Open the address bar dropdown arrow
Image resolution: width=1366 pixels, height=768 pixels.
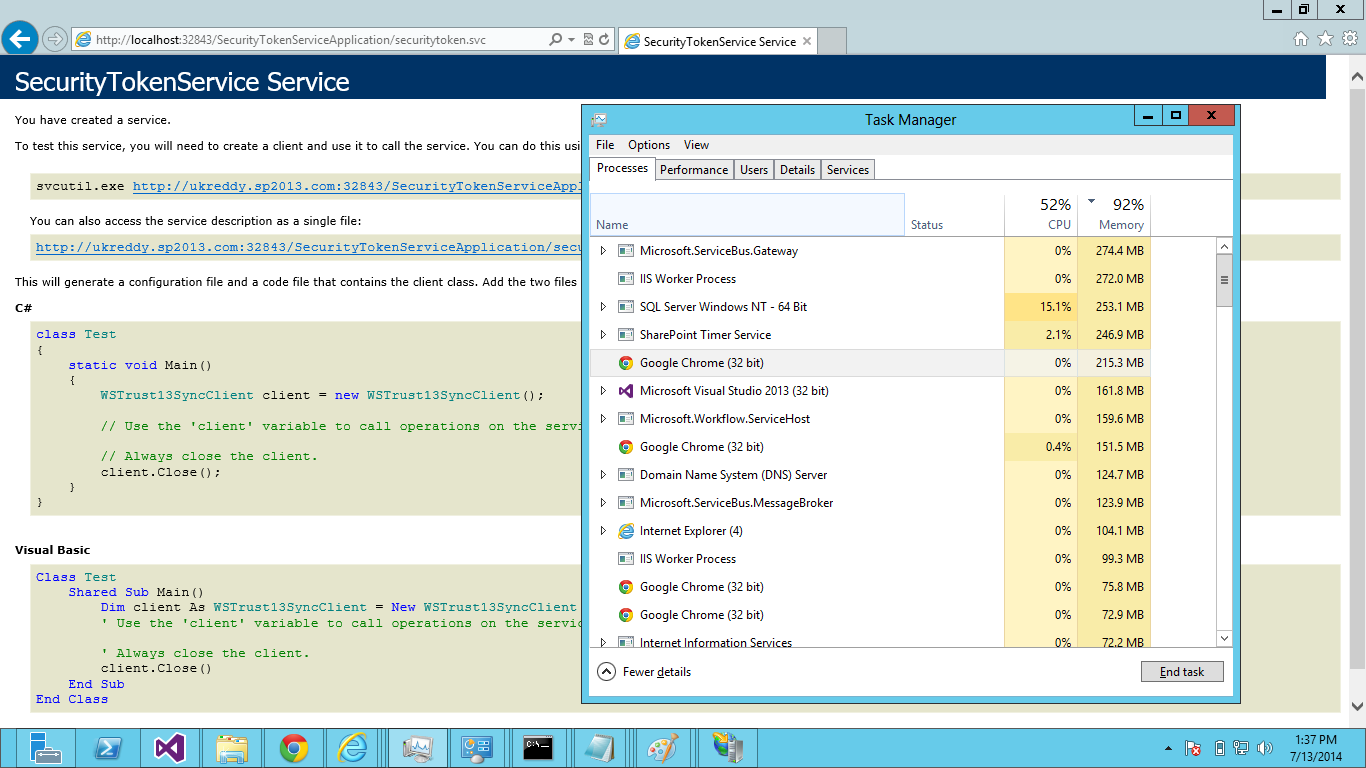[571, 40]
